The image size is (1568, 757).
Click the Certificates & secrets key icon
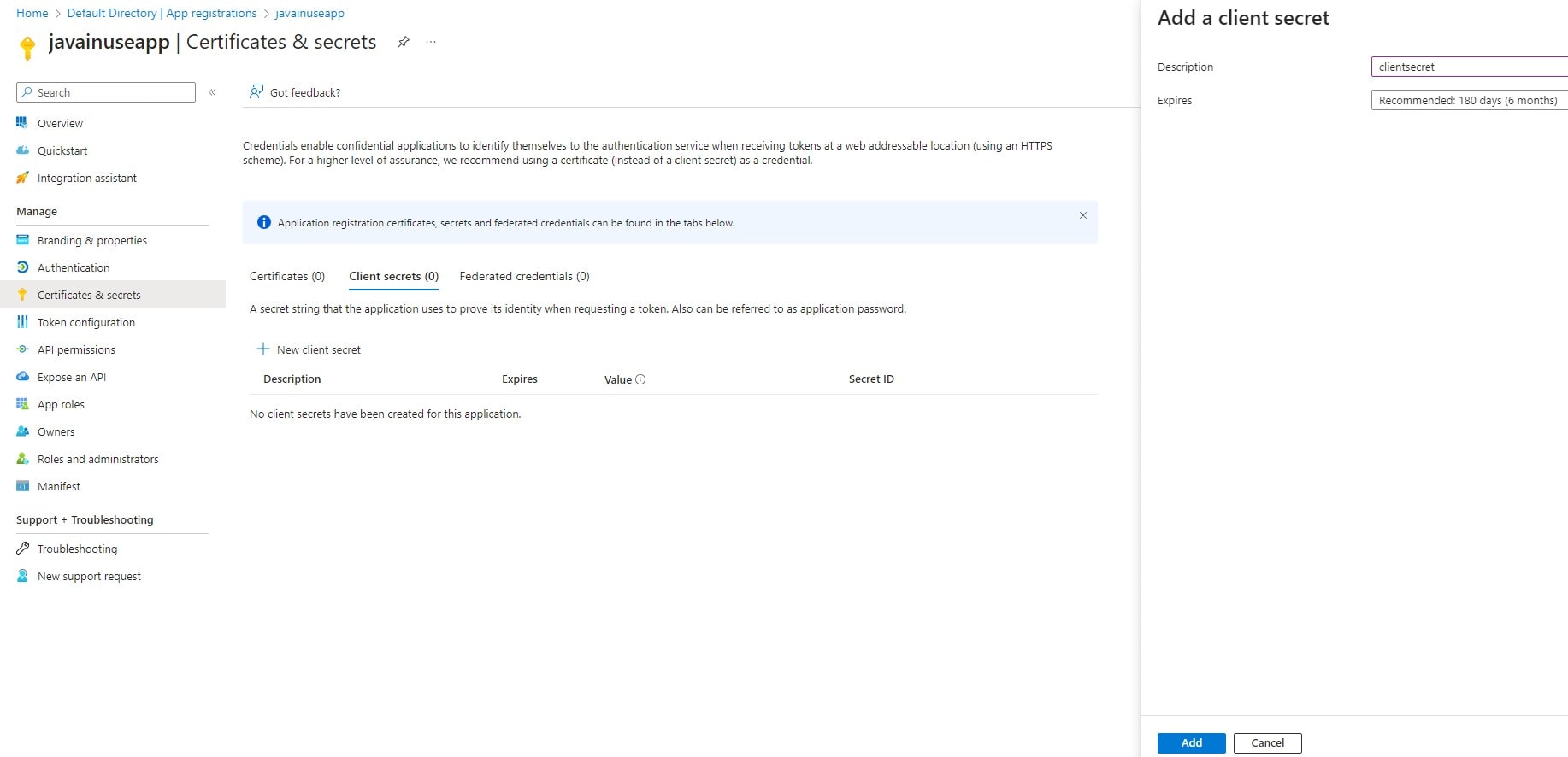22,295
